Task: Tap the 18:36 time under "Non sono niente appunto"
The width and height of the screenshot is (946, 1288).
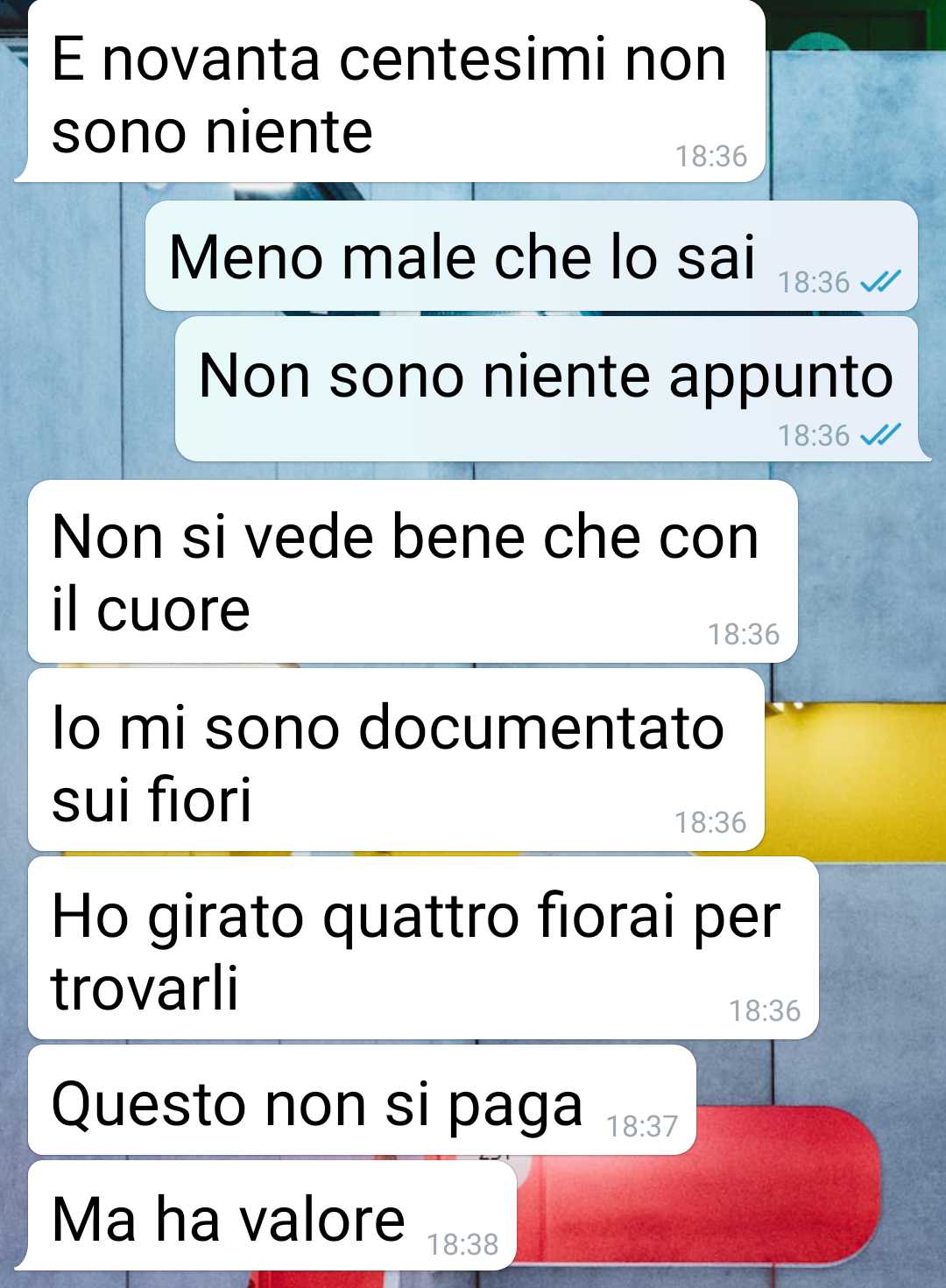Action: (814, 434)
